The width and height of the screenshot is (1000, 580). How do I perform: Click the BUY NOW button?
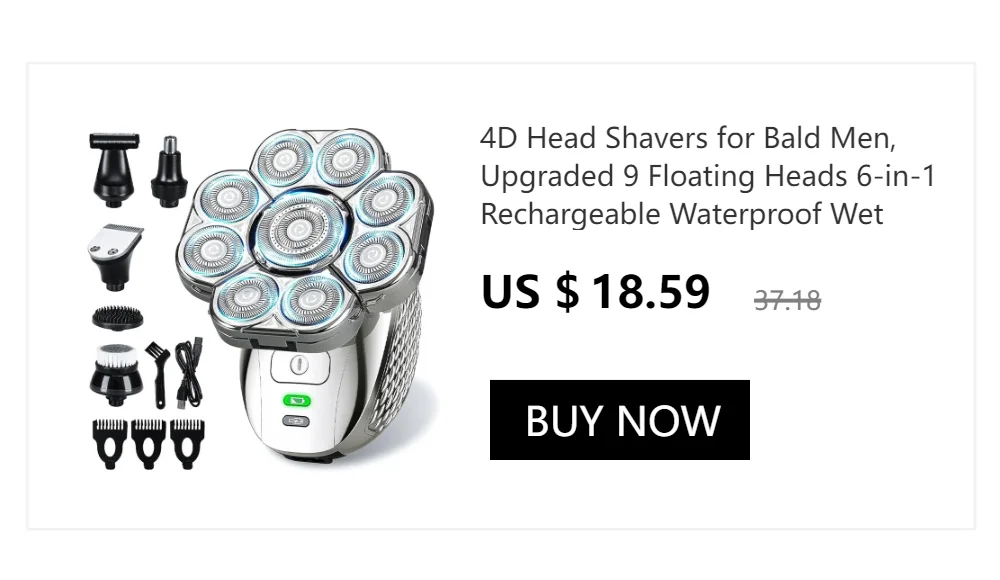point(619,420)
